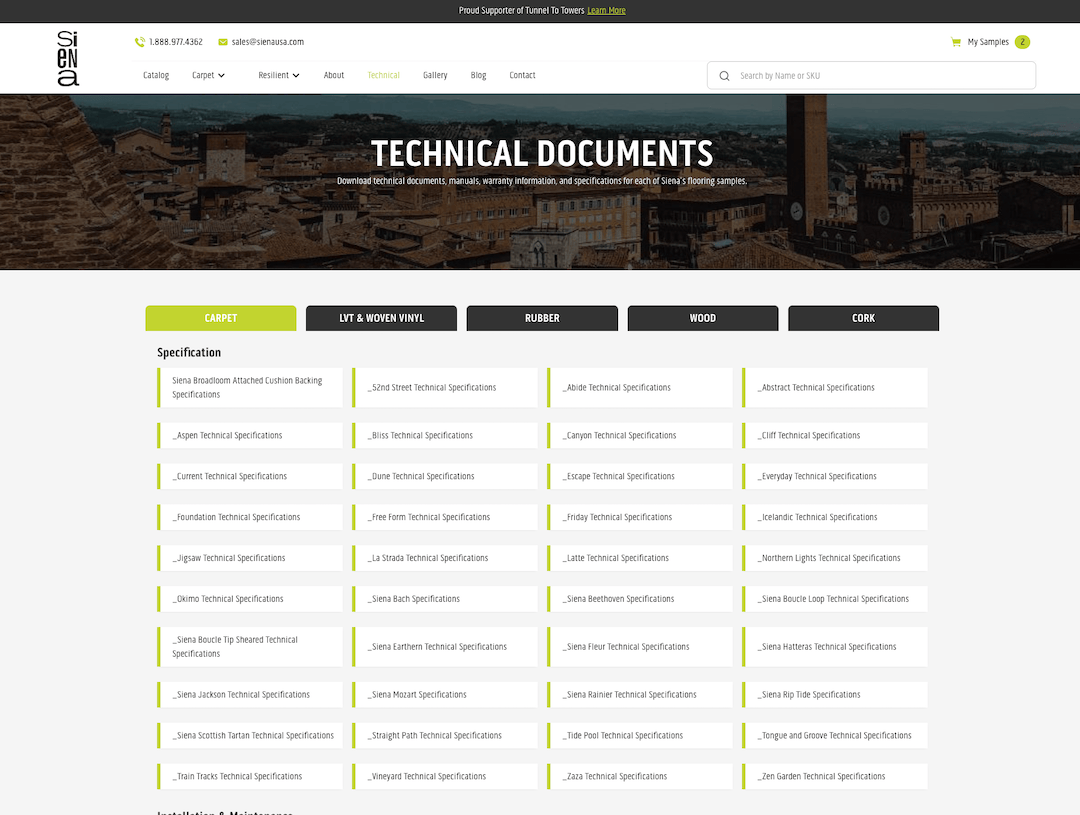Open the samples count badge showing 2
The height and width of the screenshot is (815, 1080).
(x=1022, y=42)
